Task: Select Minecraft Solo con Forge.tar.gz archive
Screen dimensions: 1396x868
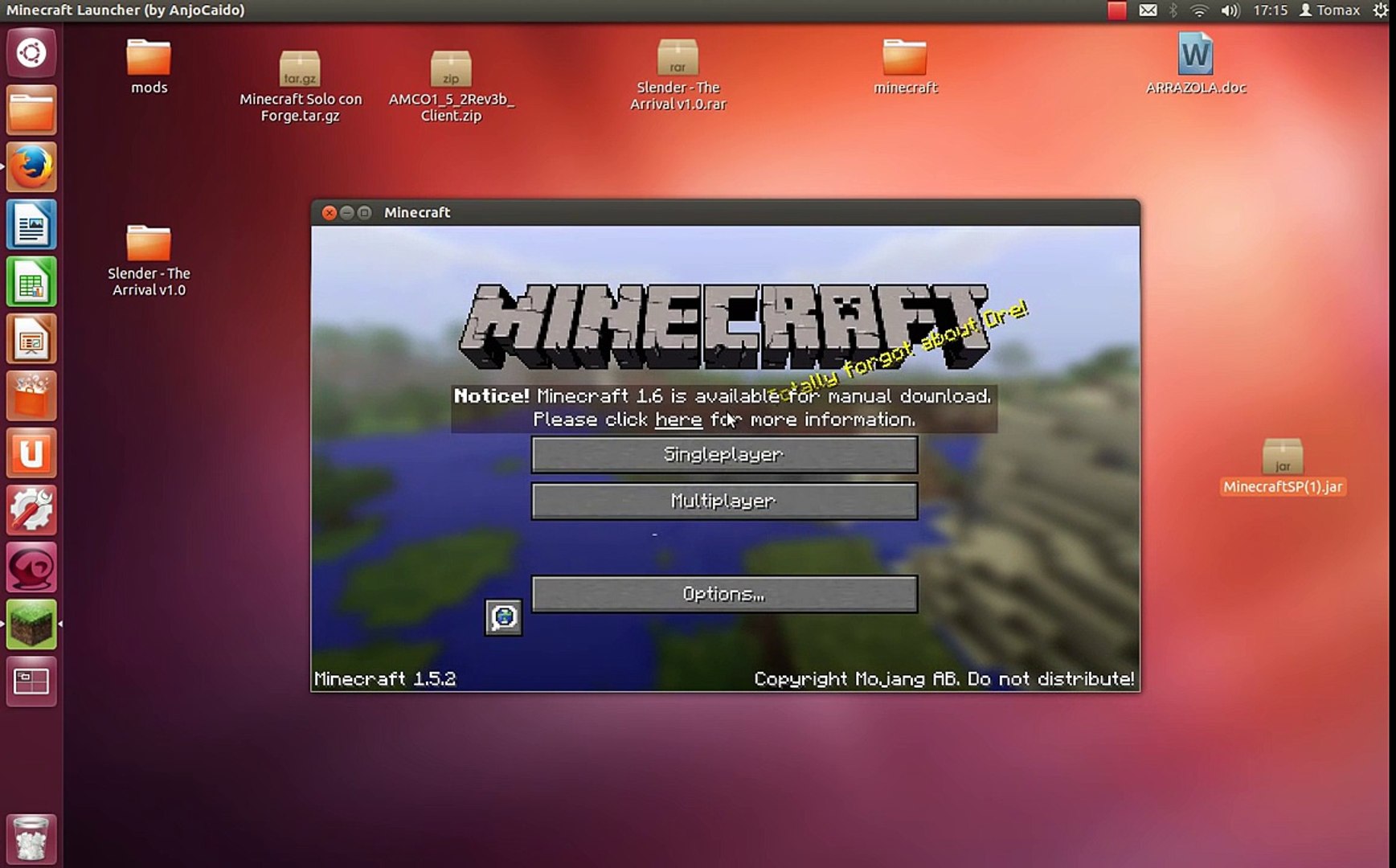Action: [x=301, y=86]
